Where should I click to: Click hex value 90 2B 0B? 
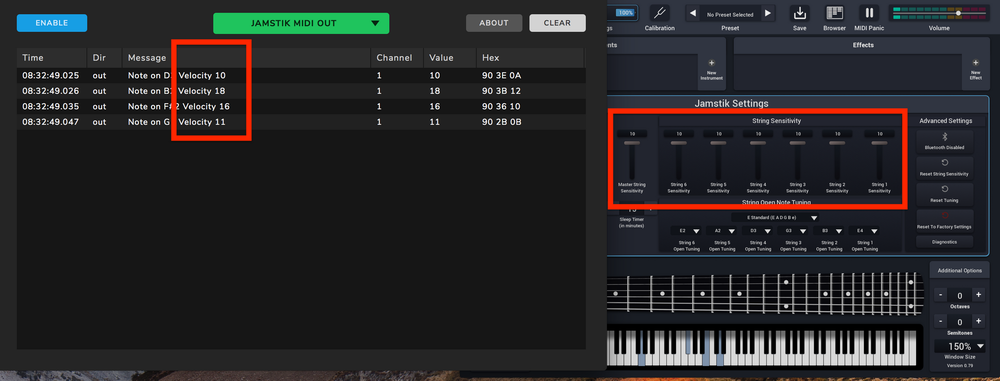(x=502, y=121)
